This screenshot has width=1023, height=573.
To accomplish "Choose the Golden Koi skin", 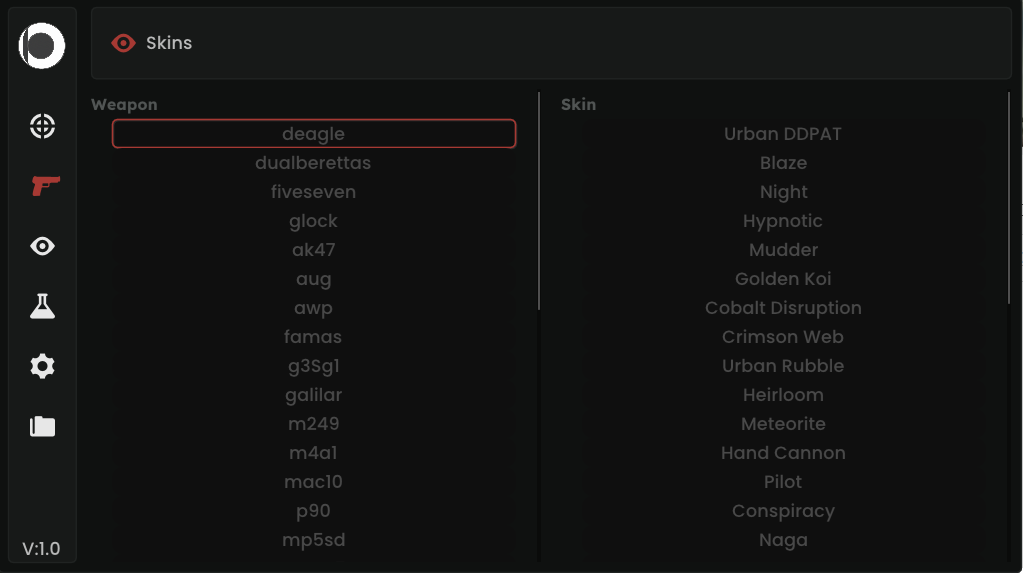I will tap(783, 279).
